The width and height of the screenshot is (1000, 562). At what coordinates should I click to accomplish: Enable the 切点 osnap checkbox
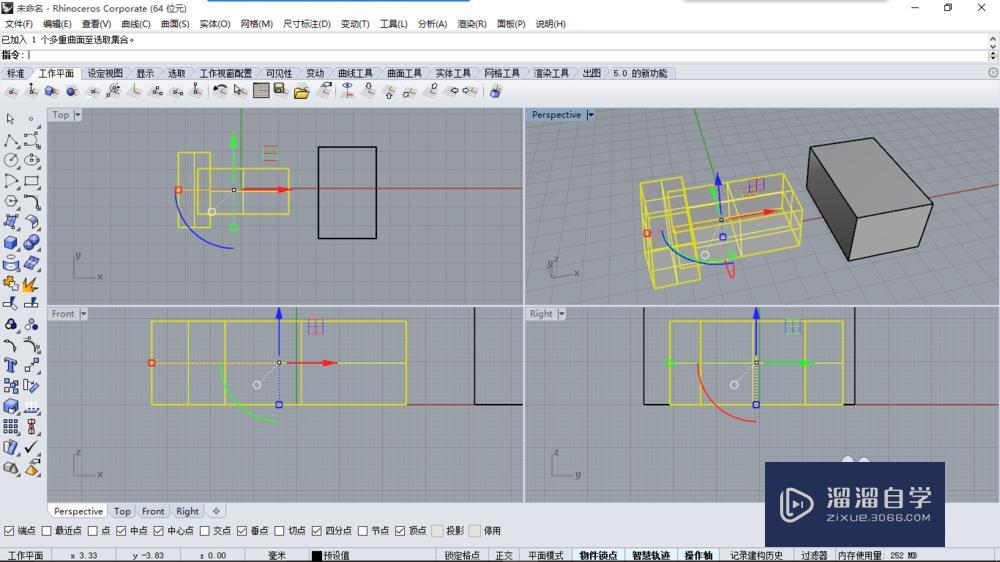pos(279,531)
